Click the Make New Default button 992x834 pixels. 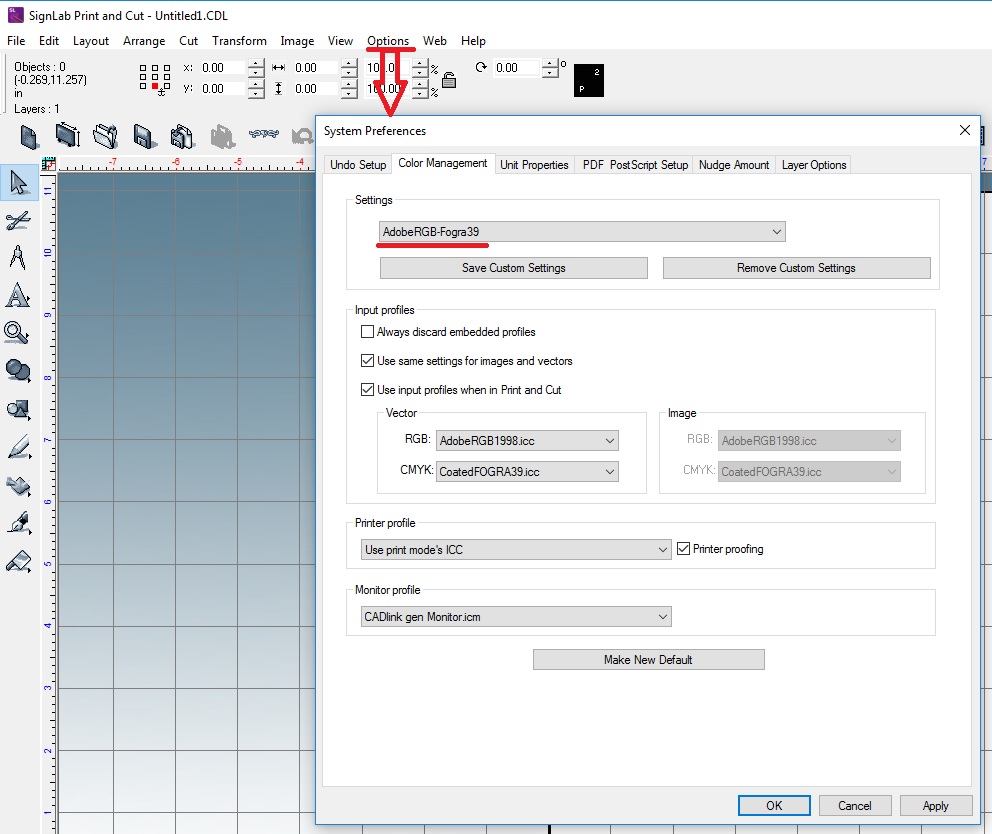[648, 660]
